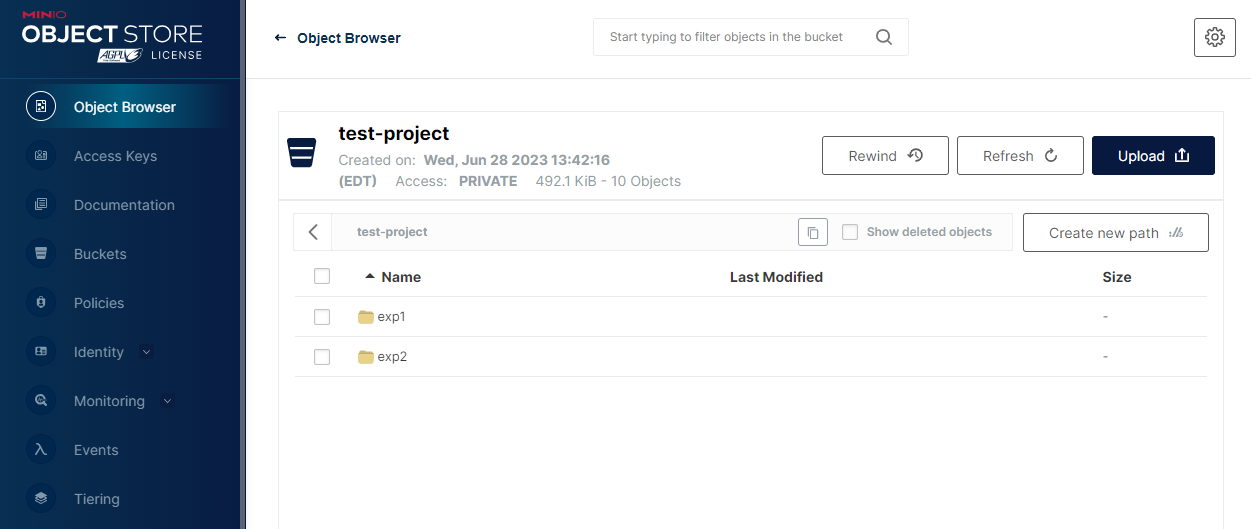Viewport: 1251px width, 529px height.
Task: Click the search magnifier icon
Action: click(x=884, y=37)
